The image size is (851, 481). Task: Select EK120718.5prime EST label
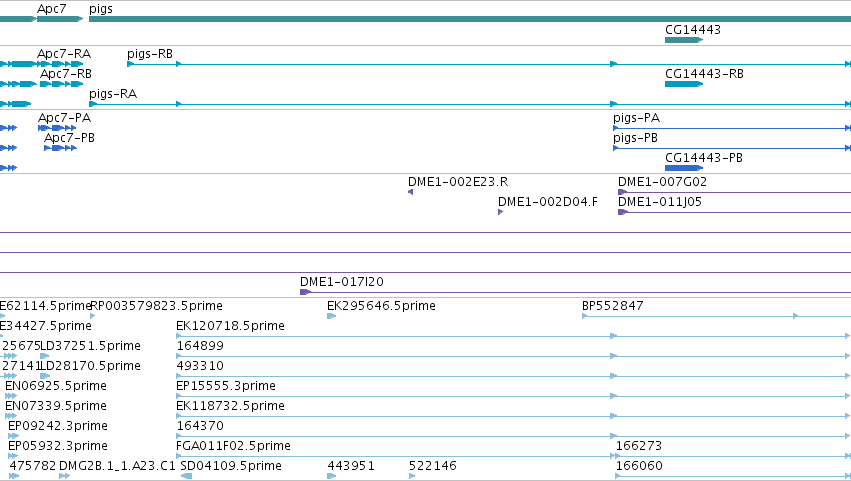230,326
